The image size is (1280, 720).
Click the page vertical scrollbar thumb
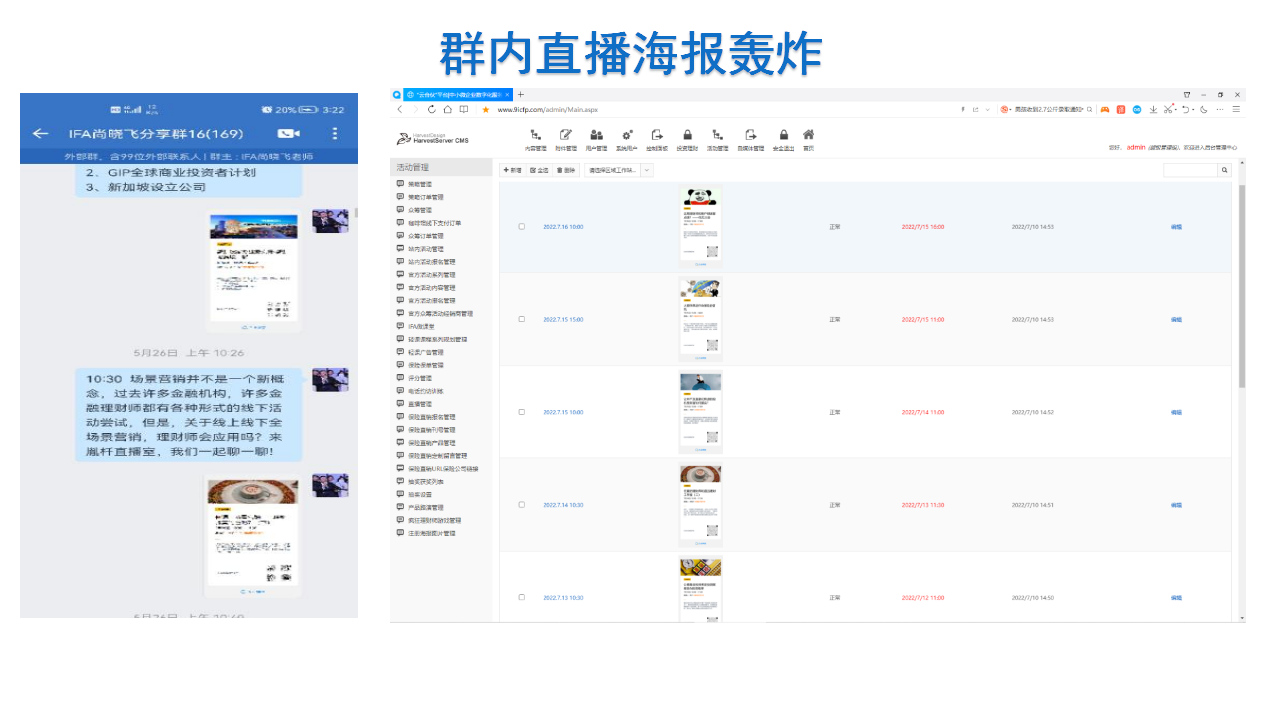pyautogui.click(x=1242, y=286)
